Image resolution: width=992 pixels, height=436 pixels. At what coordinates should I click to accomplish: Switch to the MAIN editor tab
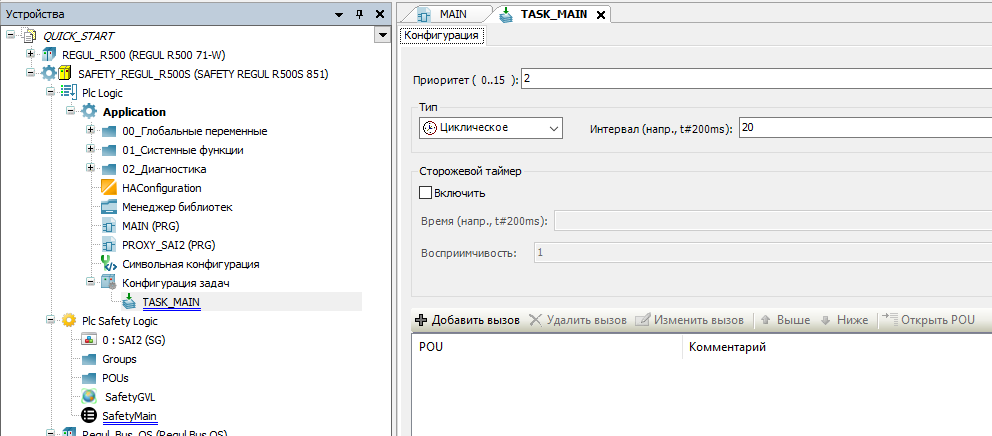[x=442, y=14]
